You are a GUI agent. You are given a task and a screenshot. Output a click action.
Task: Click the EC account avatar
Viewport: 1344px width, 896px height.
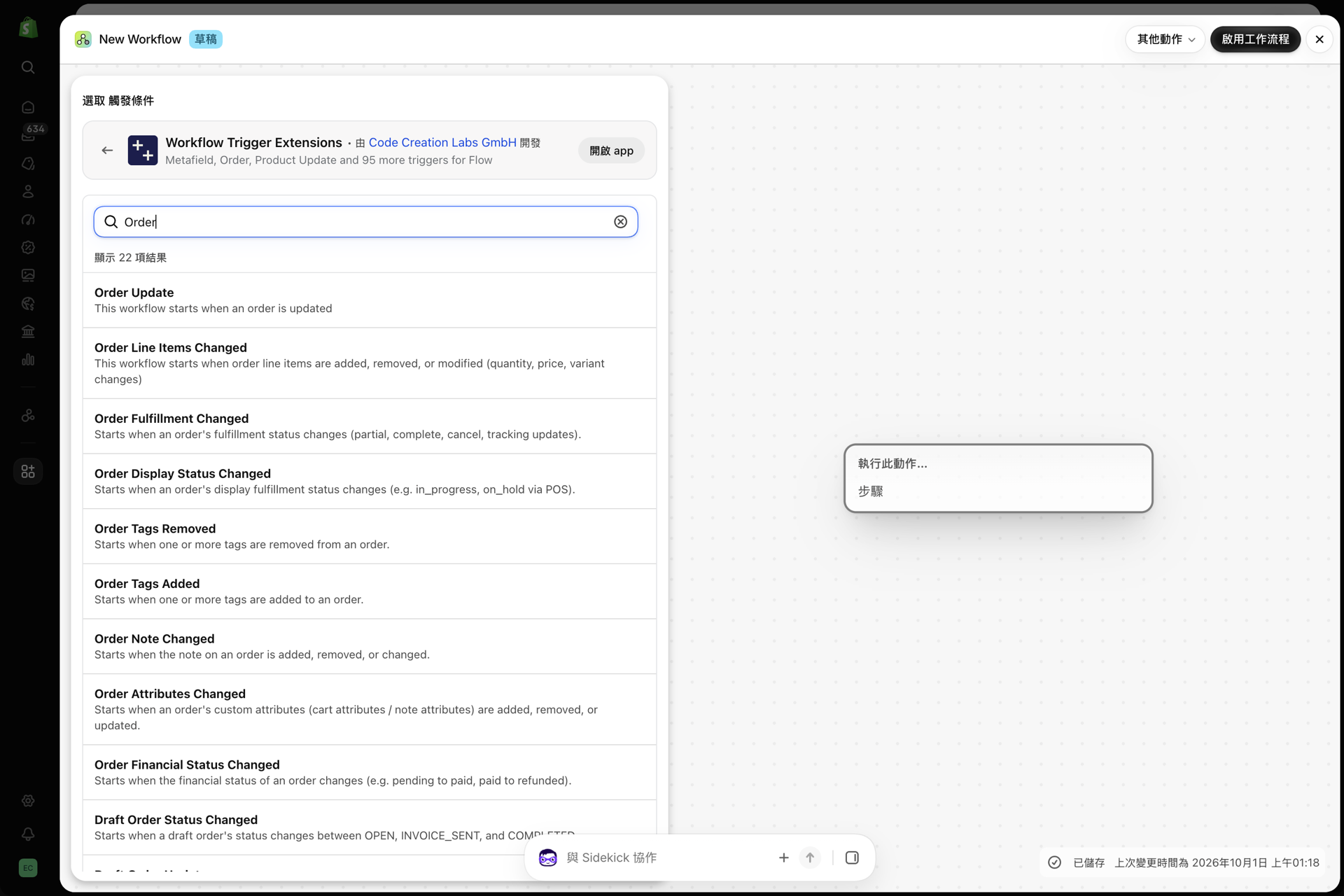[x=28, y=868]
